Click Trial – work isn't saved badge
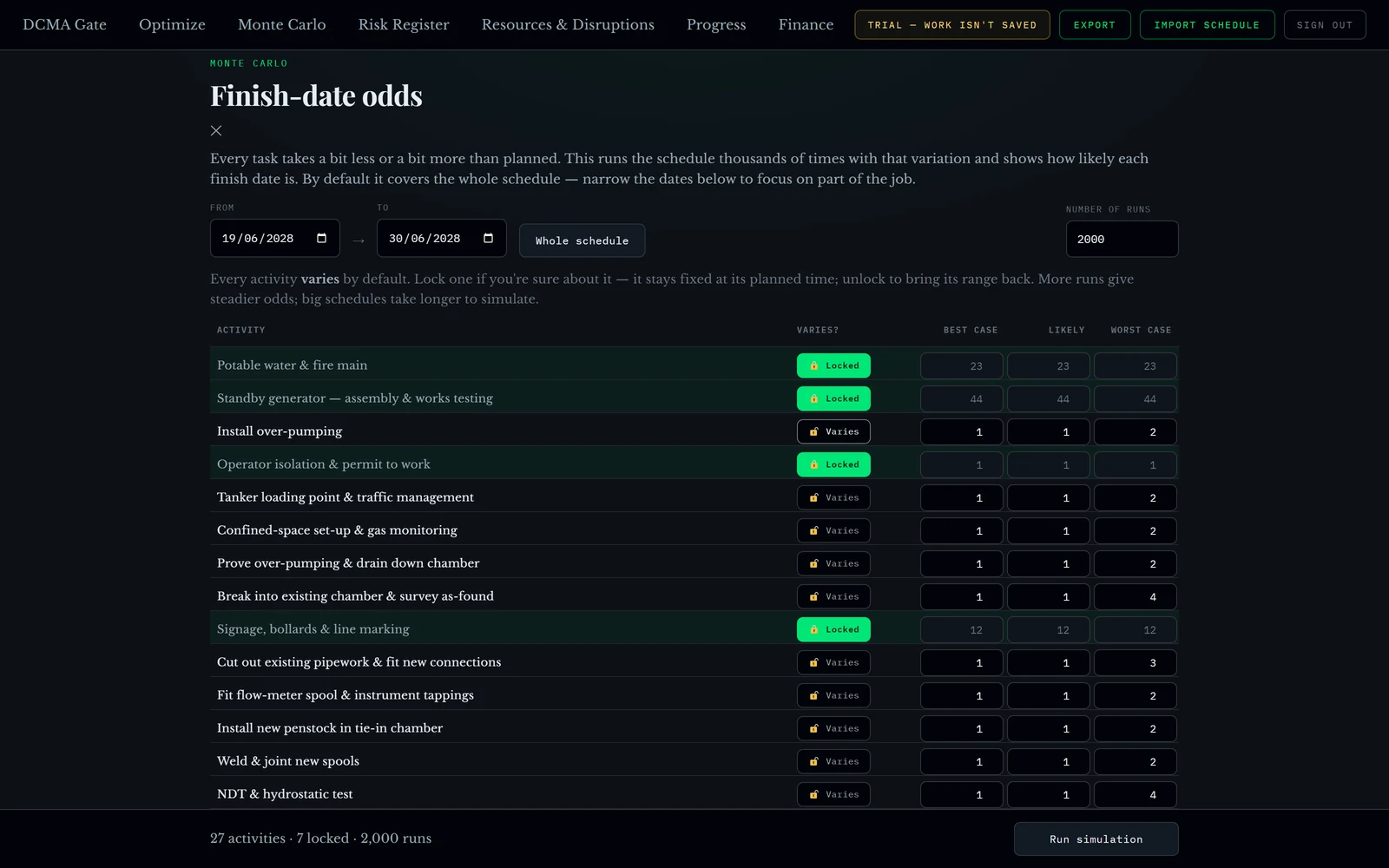 [x=952, y=25]
